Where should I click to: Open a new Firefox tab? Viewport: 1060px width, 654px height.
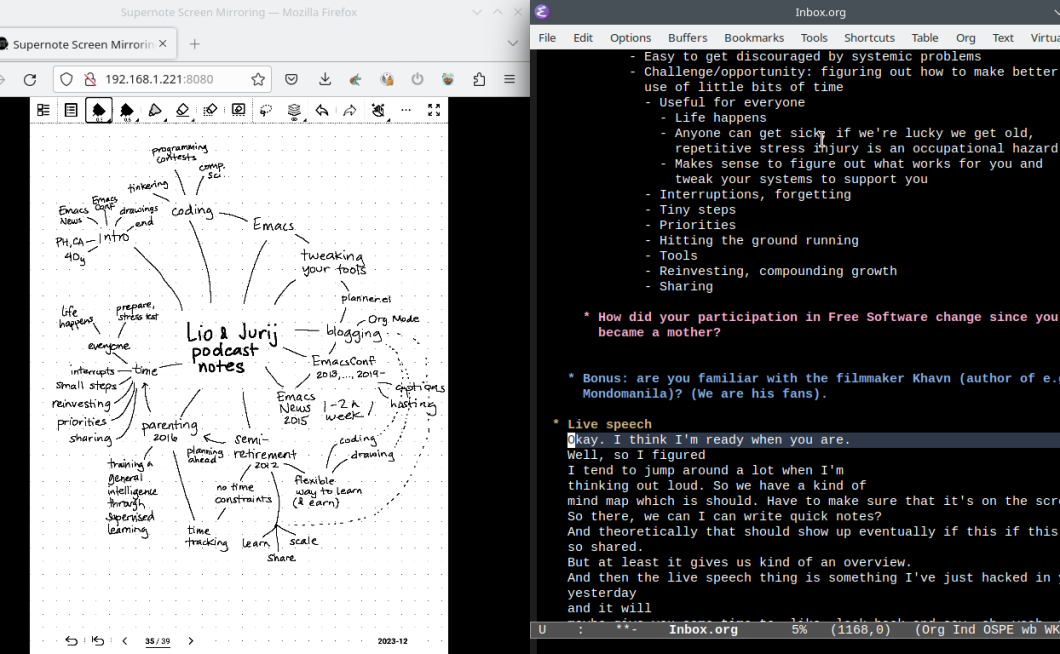(x=195, y=44)
